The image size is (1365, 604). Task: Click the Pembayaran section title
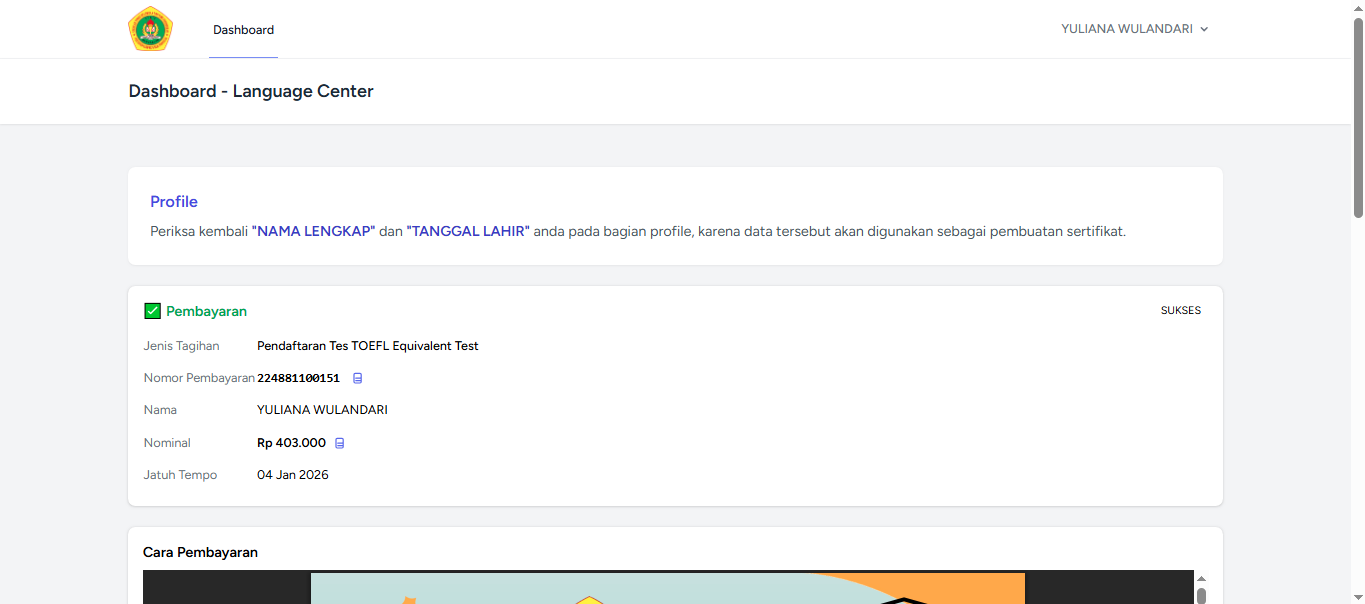[x=206, y=311]
